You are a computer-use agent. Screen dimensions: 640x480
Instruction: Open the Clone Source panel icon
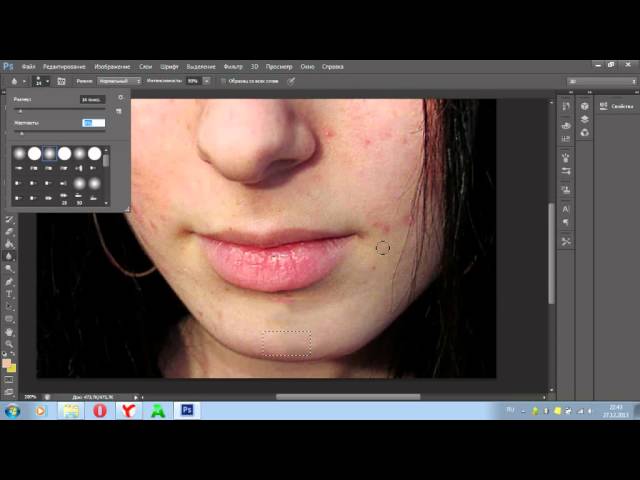tap(566, 189)
